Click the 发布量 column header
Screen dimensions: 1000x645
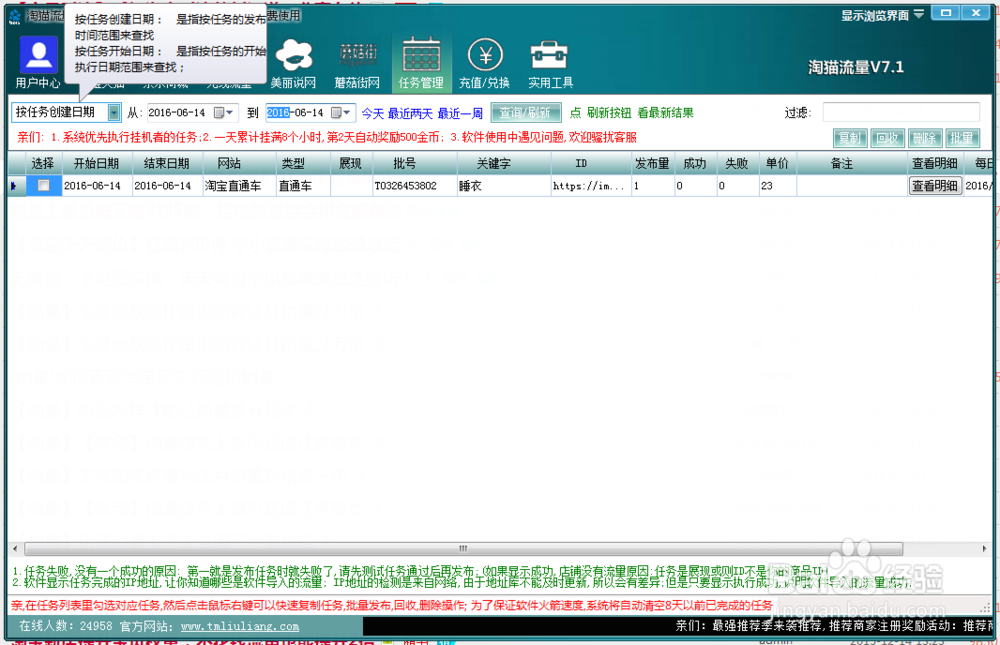pos(652,163)
